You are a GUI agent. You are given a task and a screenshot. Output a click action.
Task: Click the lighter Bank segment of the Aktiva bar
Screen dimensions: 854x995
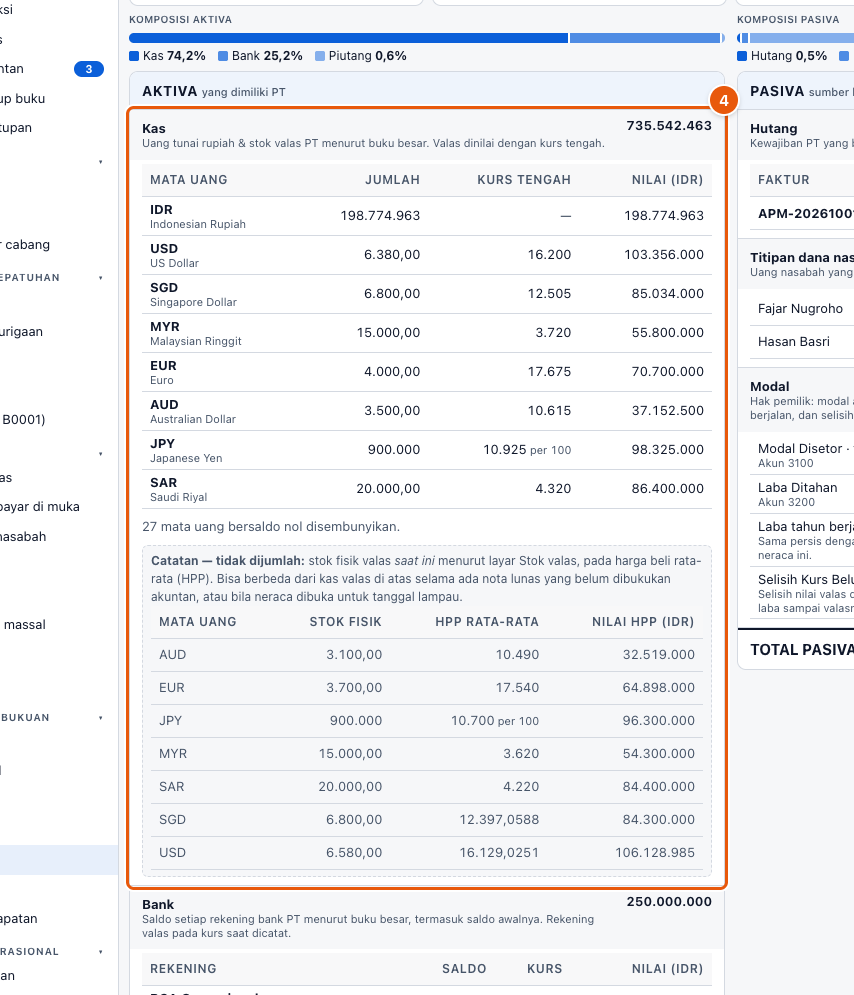645,38
